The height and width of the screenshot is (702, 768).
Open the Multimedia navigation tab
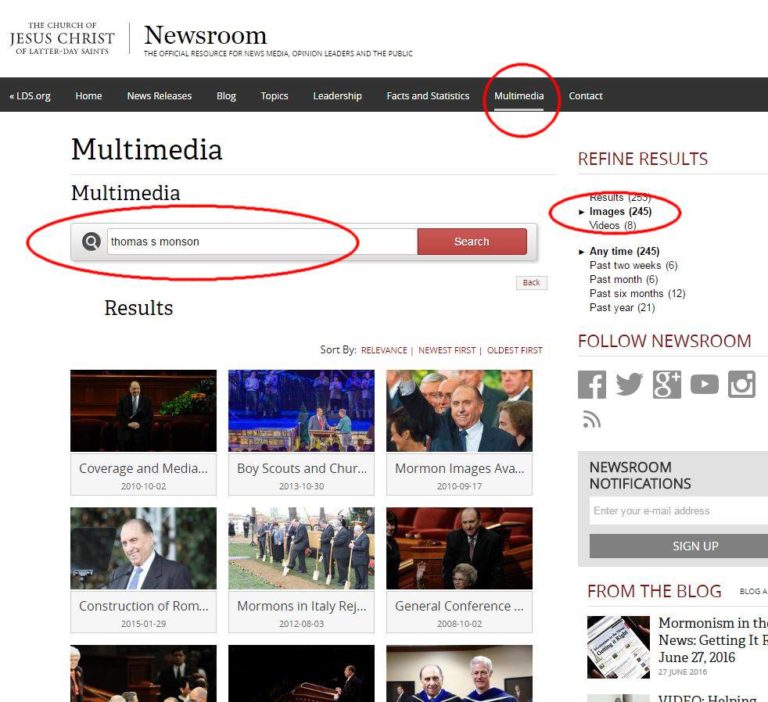[519, 96]
